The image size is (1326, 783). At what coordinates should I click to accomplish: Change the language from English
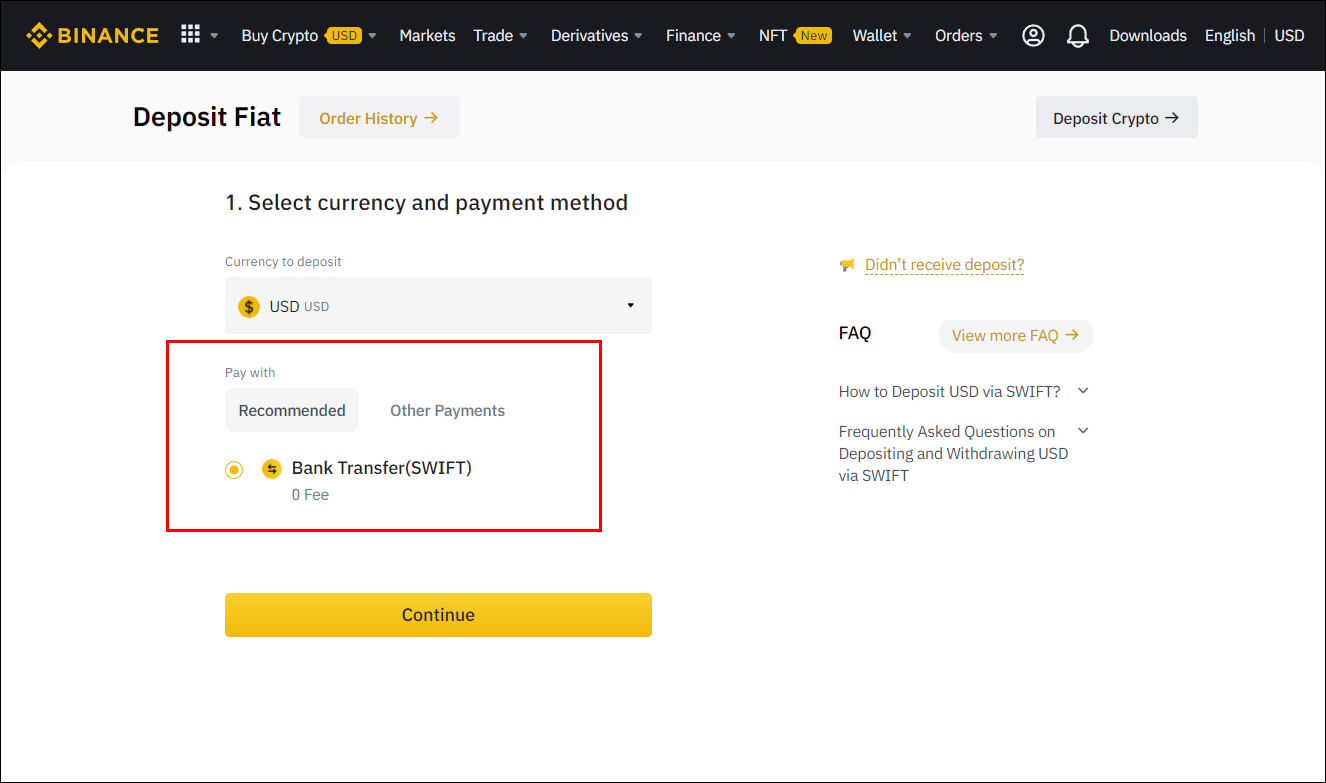pos(1229,35)
